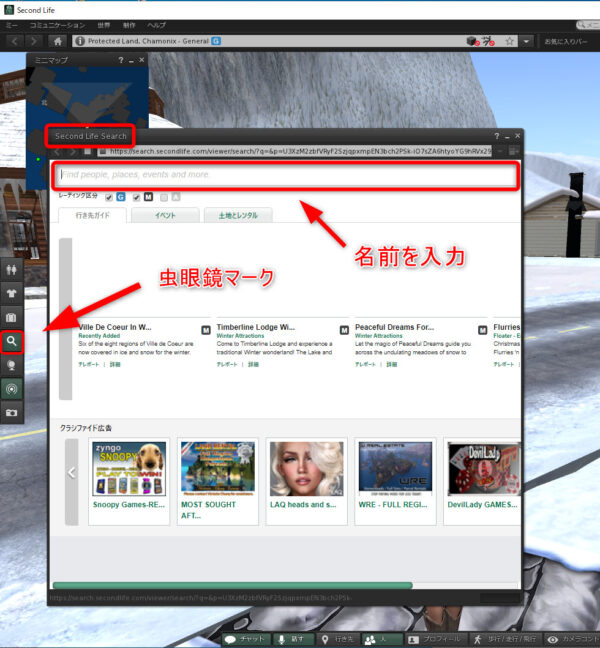The width and height of the screenshot is (600, 648).
Task: Go back in the Search window browser
Action: pyautogui.click(x=57, y=152)
